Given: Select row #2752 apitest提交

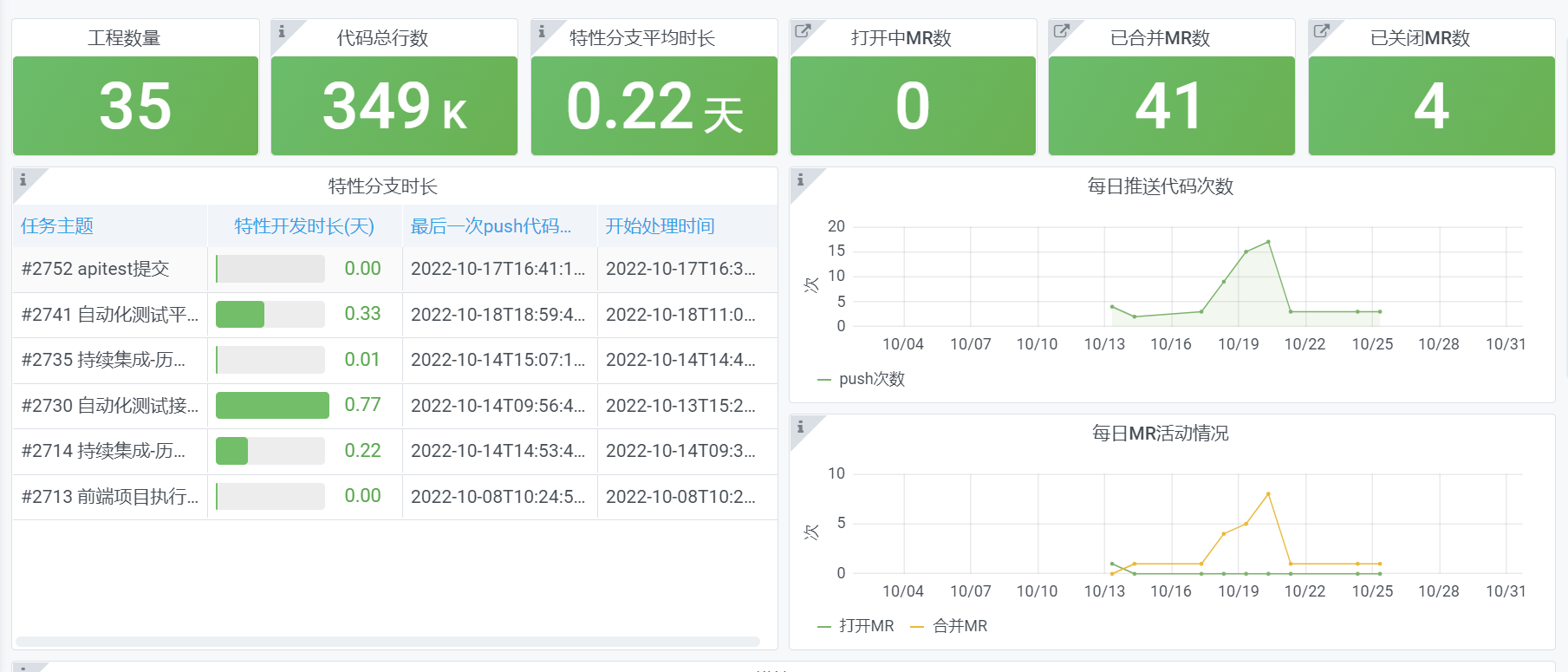Looking at the screenshot, I should pyautogui.click(x=394, y=269).
